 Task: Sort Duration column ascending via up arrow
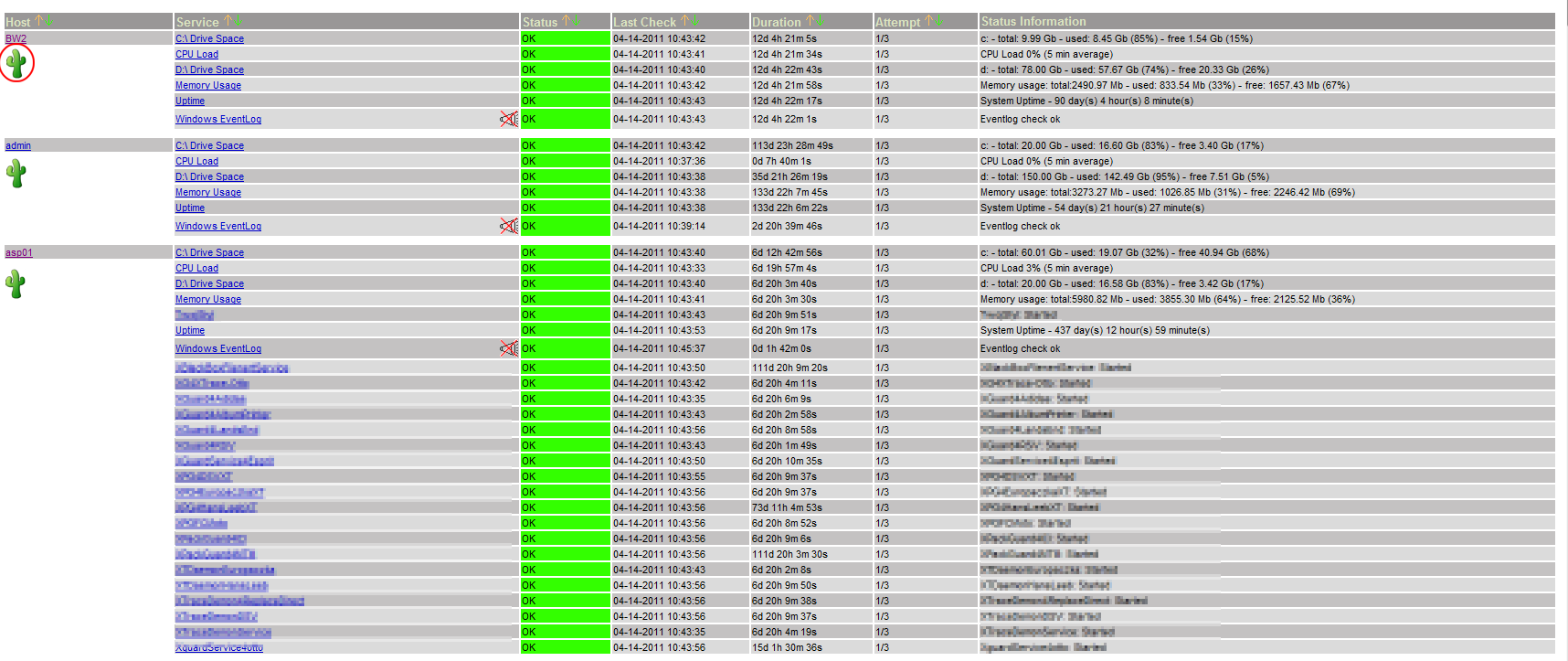pos(810,21)
